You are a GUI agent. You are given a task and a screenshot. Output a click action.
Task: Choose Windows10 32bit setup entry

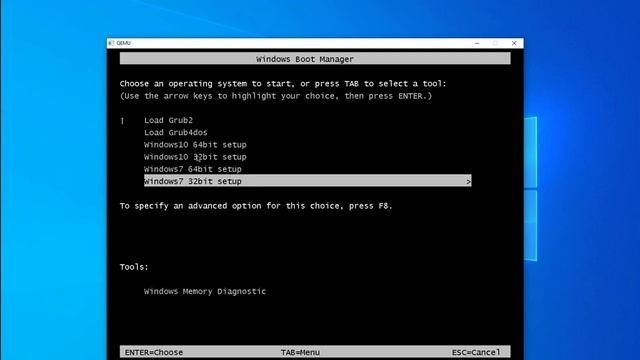[x=195, y=157]
